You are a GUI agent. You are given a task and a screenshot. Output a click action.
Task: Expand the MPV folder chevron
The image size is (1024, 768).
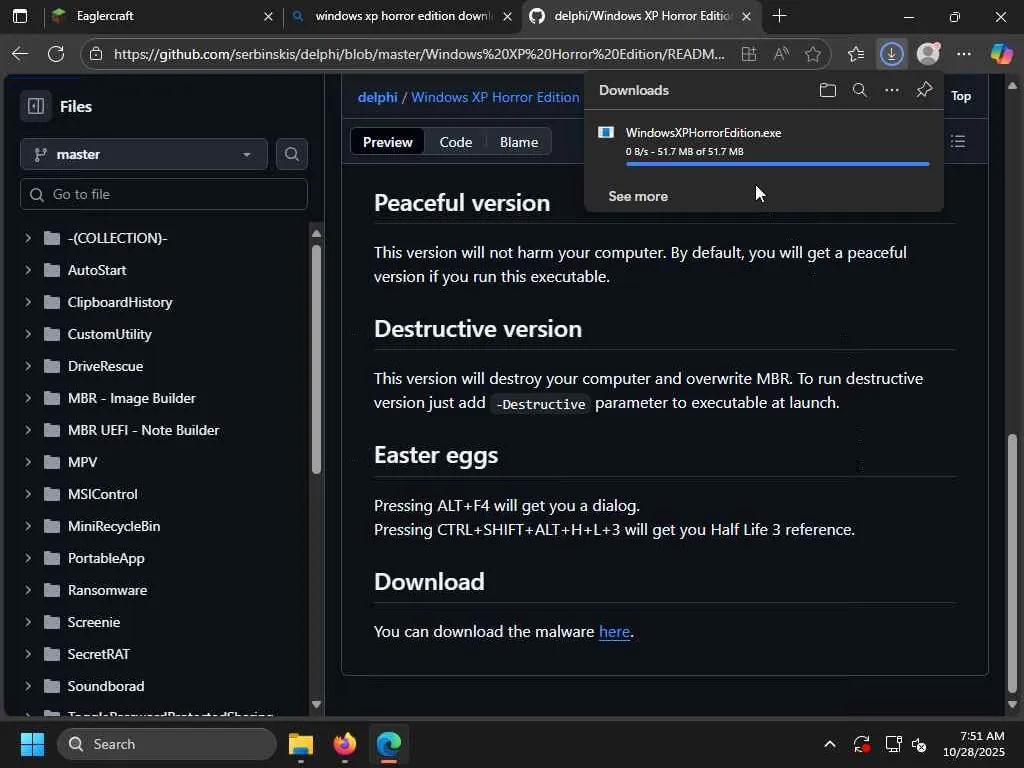[28, 462]
